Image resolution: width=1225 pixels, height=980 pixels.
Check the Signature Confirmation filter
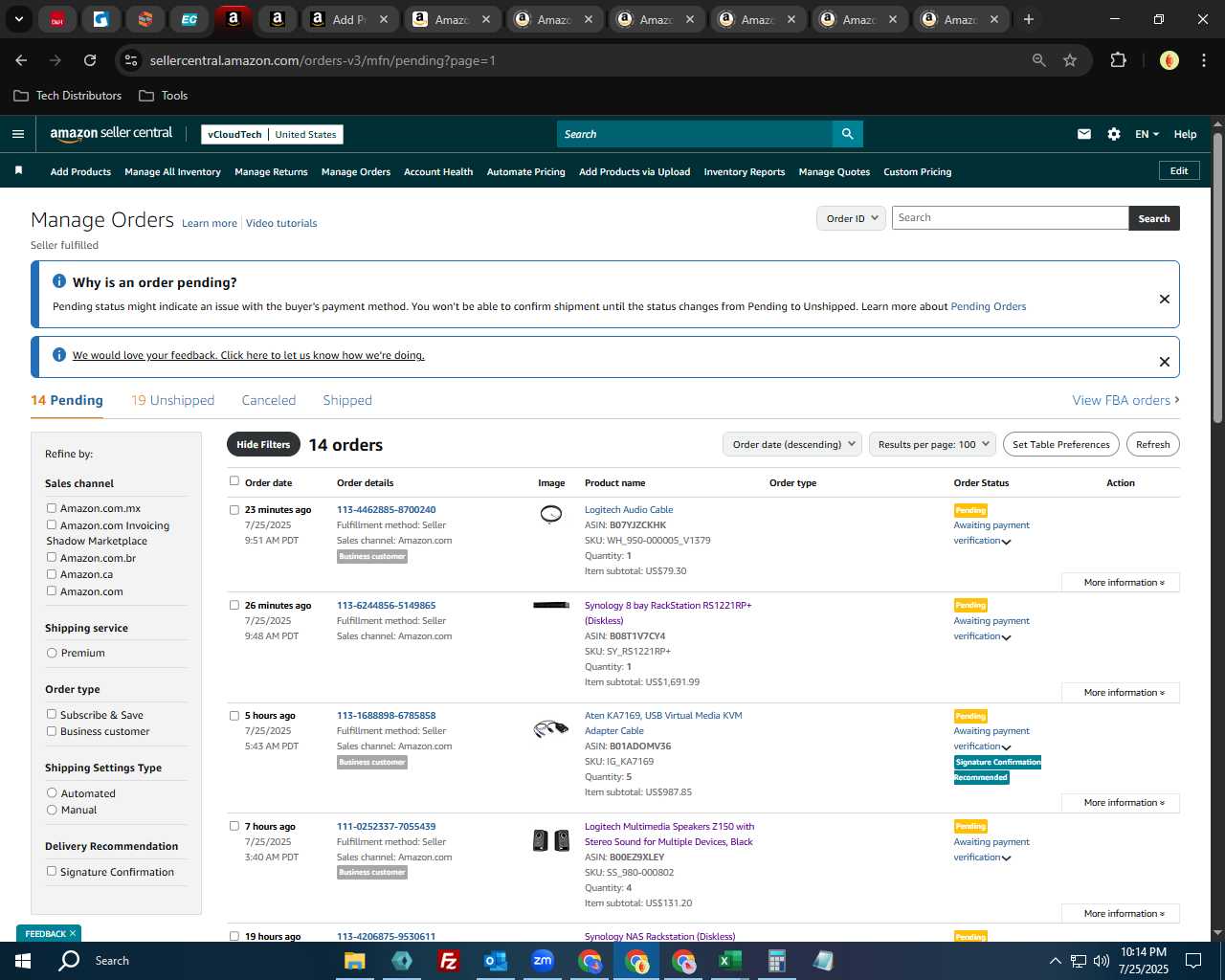52,871
